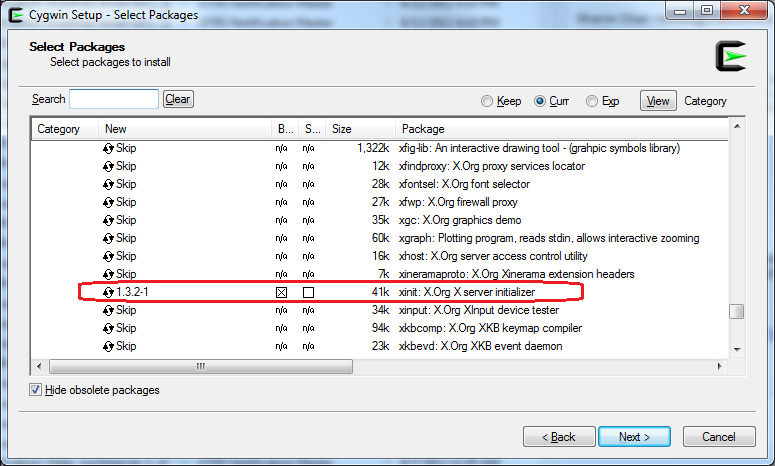This screenshot has height=466, width=775.
Task: Click the cycle icon for xfindproxy
Action: (x=108, y=167)
